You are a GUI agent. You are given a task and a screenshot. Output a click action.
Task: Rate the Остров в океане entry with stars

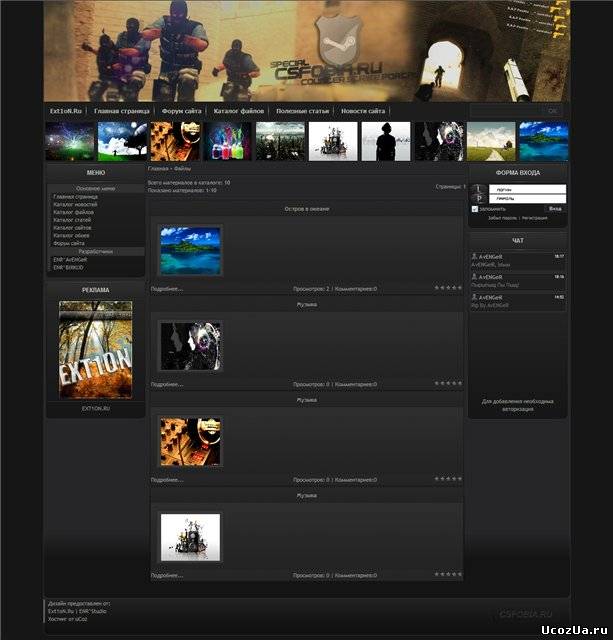(x=447, y=288)
